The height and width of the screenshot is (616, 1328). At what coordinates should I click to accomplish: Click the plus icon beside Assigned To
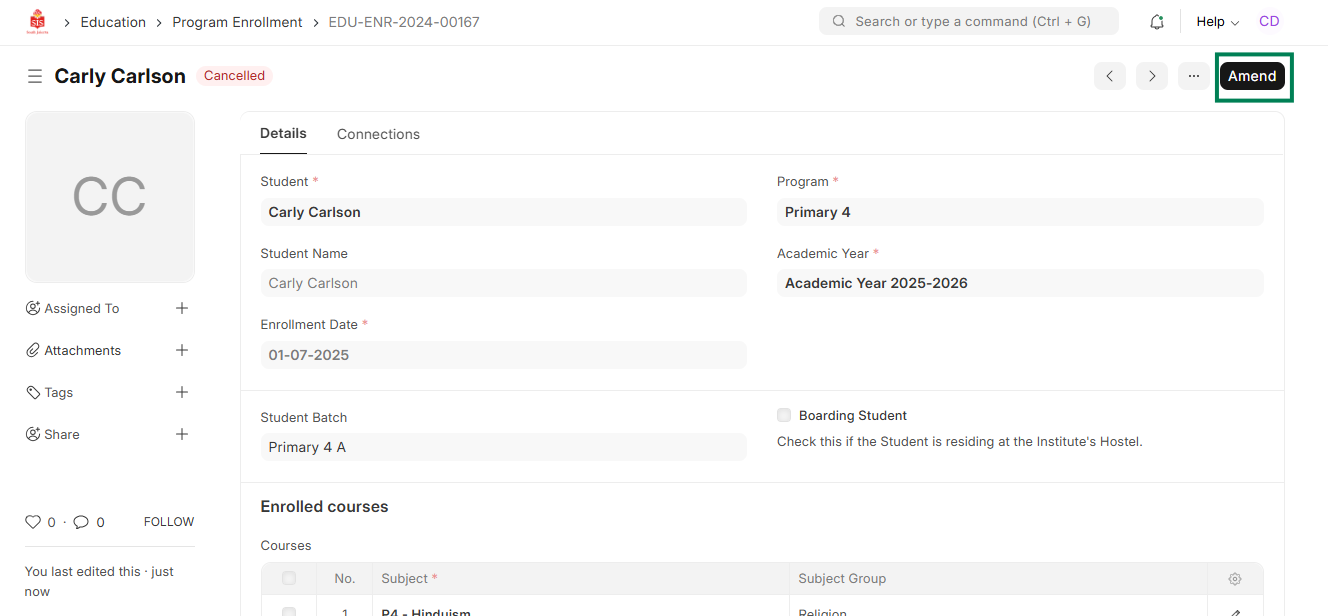click(x=182, y=308)
